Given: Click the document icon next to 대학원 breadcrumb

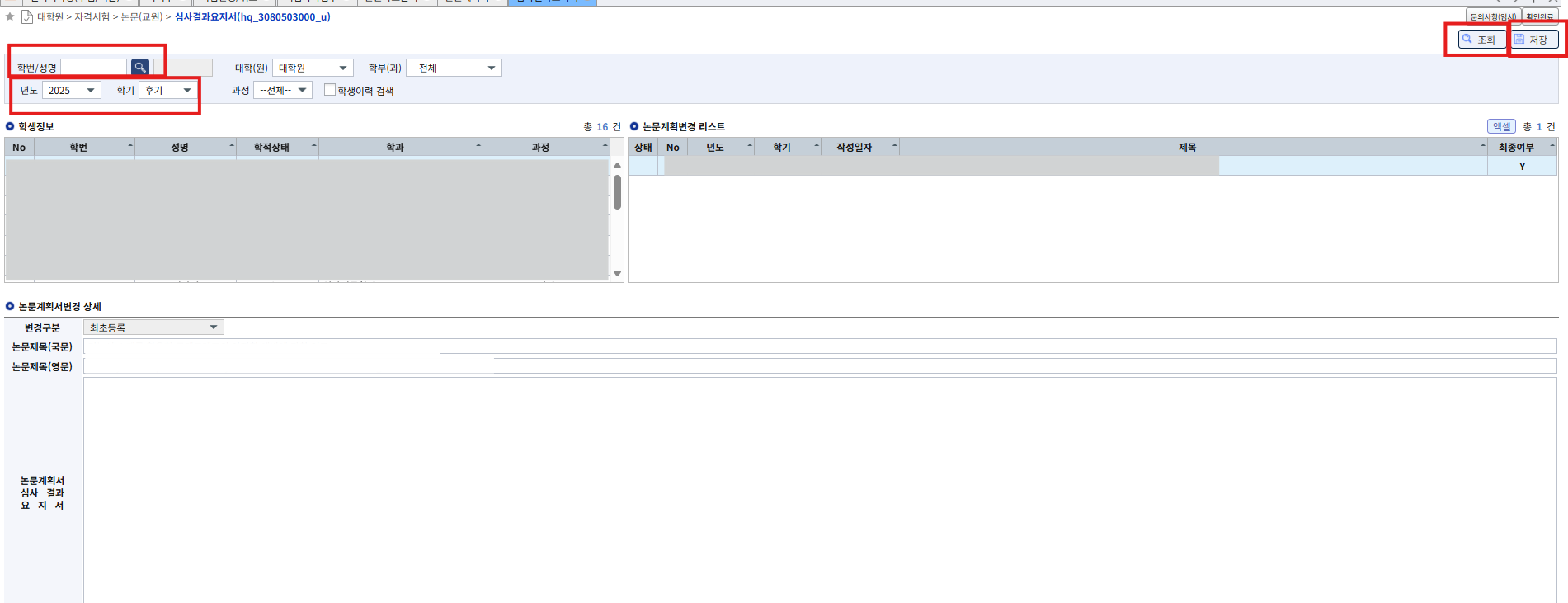Looking at the screenshot, I should click(27, 16).
